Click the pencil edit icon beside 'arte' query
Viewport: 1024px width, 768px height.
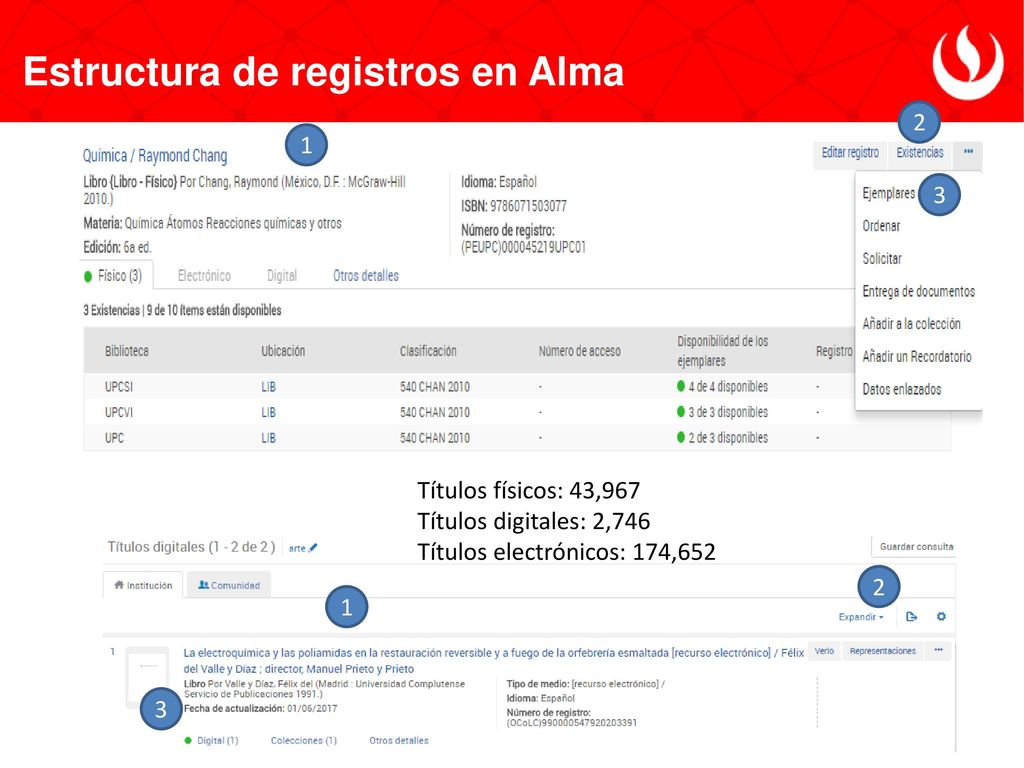tap(313, 548)
